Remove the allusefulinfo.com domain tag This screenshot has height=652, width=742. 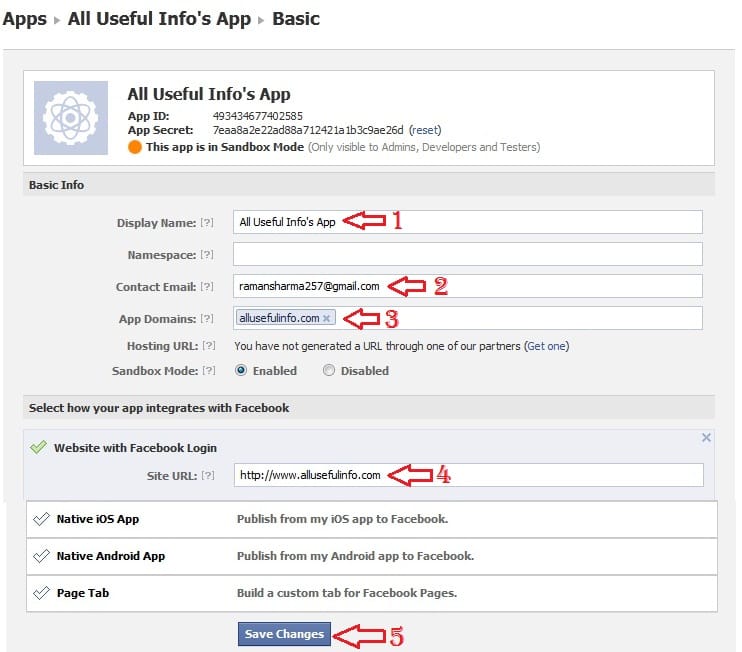coord(327,319)
